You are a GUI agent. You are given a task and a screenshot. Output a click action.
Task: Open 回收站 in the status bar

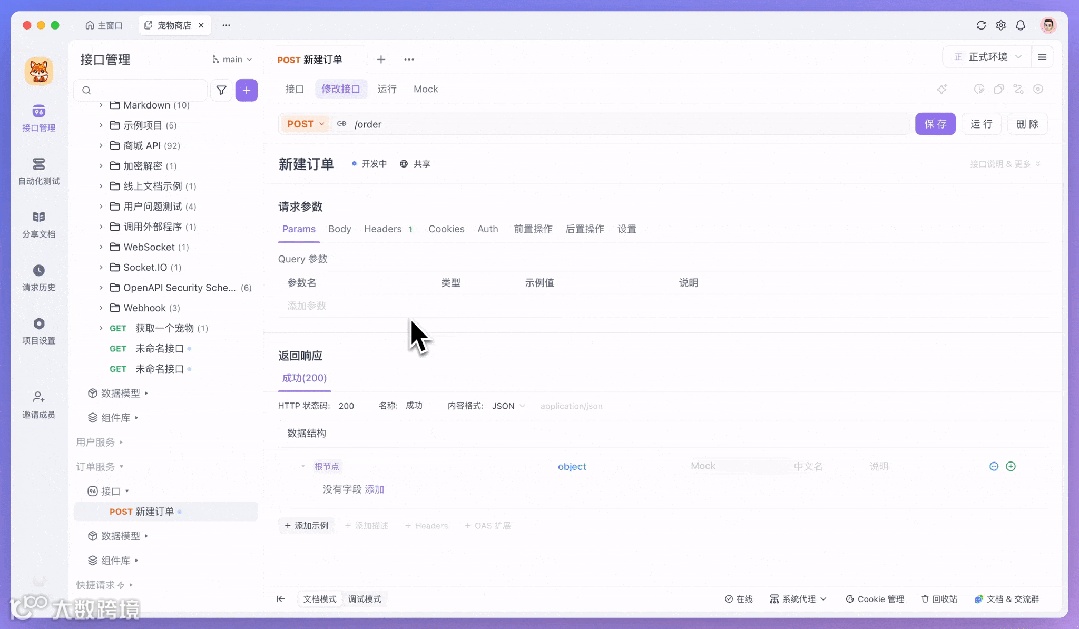(939, 599)
